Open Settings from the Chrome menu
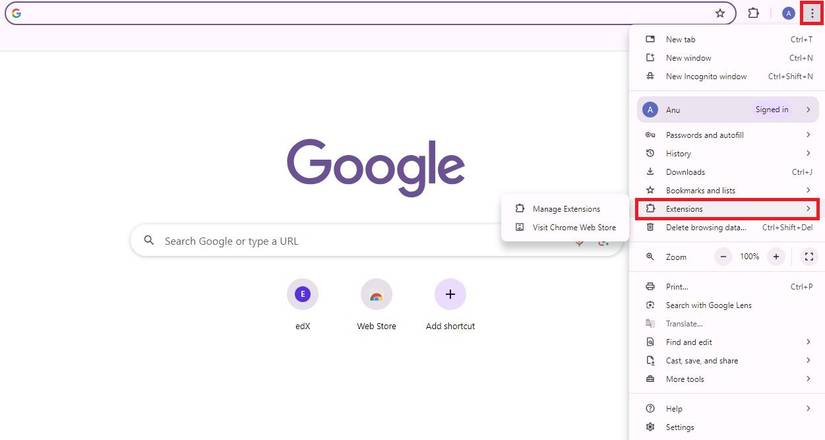Image resolution: width=825 pixels, height=440 pixels. 680,427
